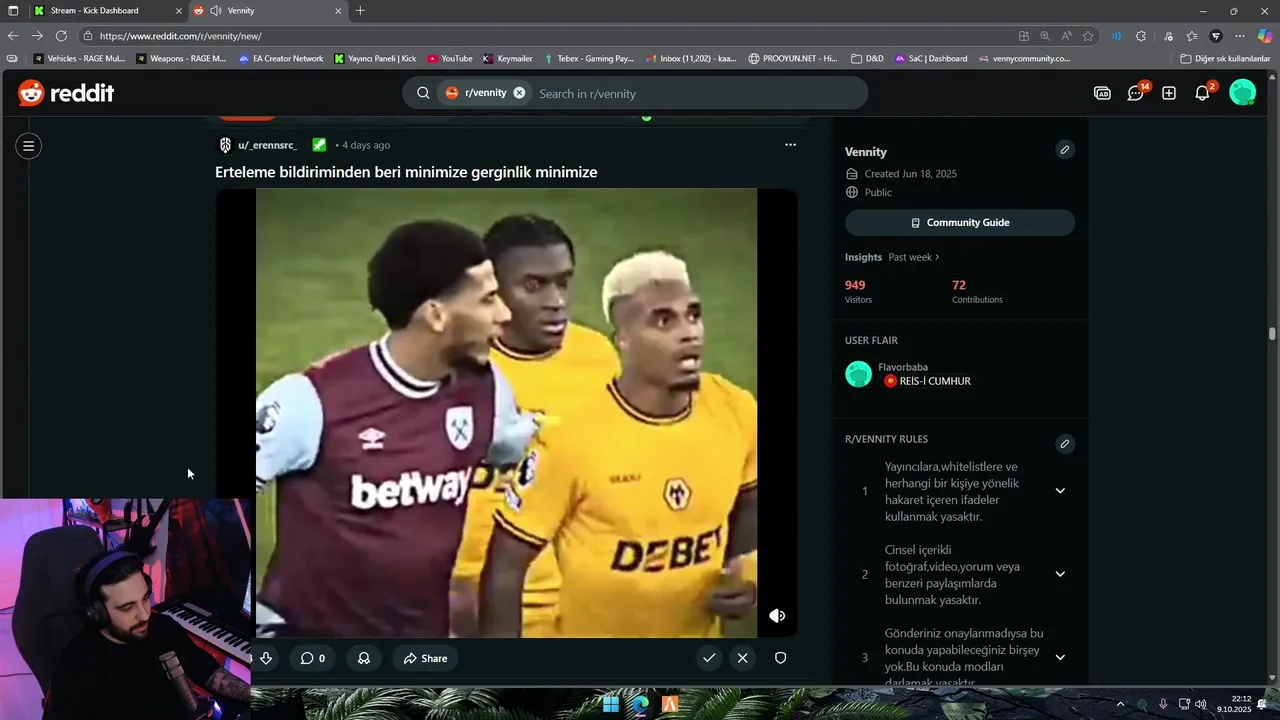
Task: Edit the r/vennity rules
Action: click(1065, 444)
